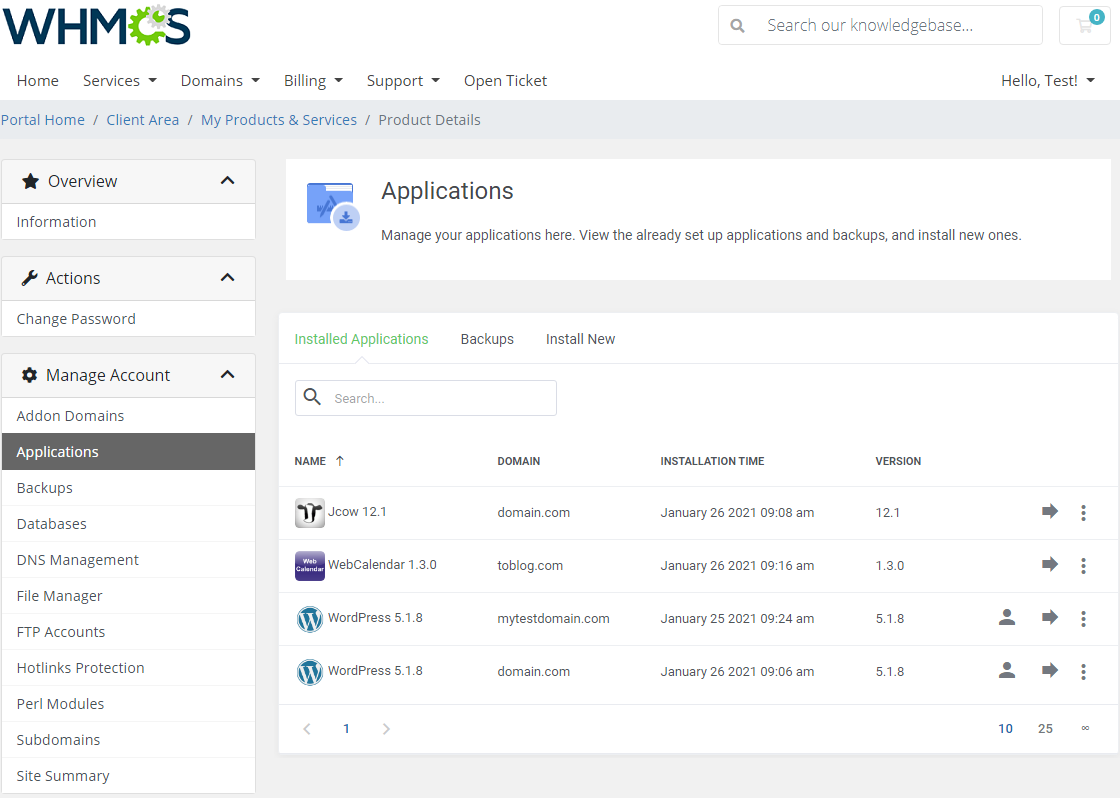Click the WHMCS logo
1120x798 pixels.
pos(96,26)
